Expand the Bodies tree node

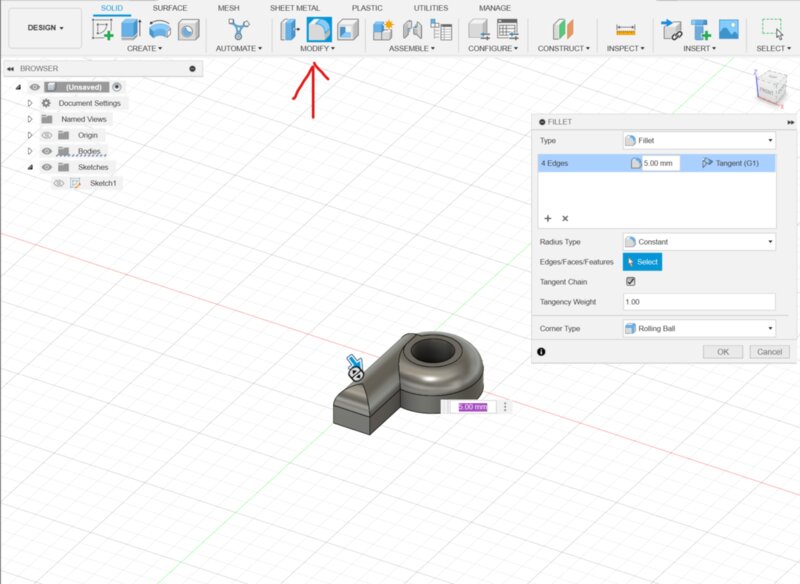[x=30, y=151]
